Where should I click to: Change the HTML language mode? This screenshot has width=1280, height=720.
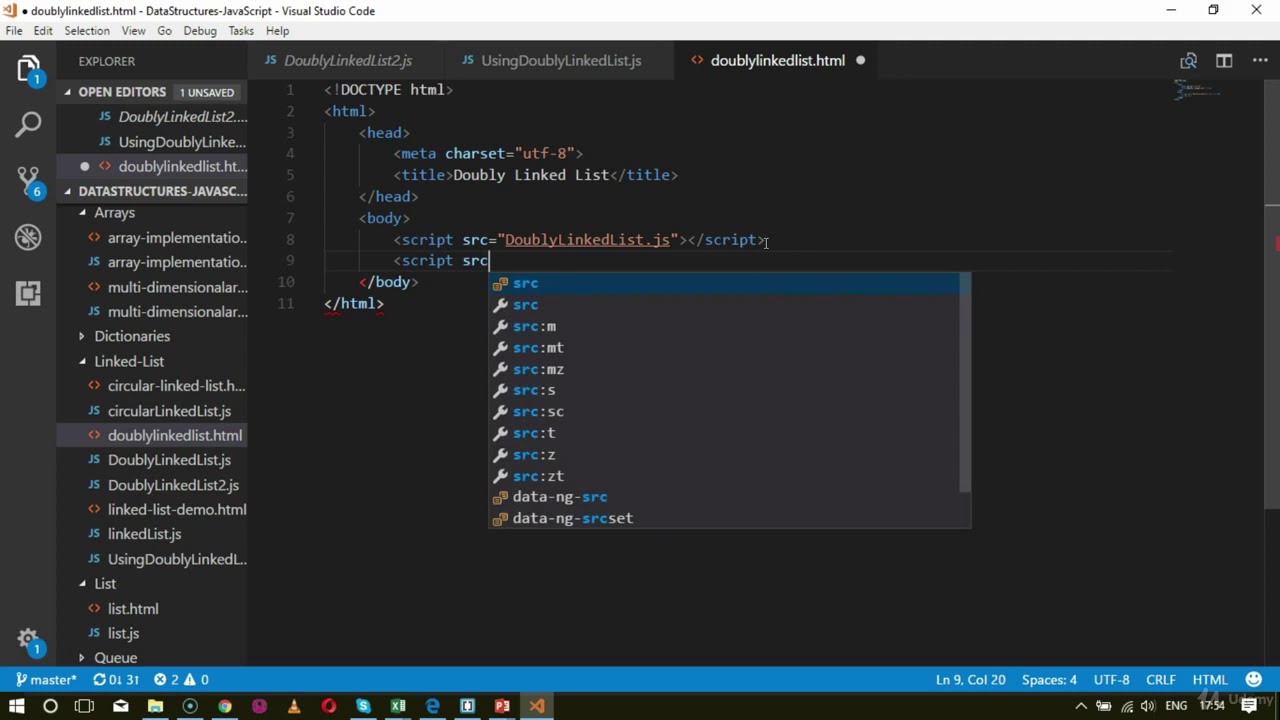(x=1209, y=680)
